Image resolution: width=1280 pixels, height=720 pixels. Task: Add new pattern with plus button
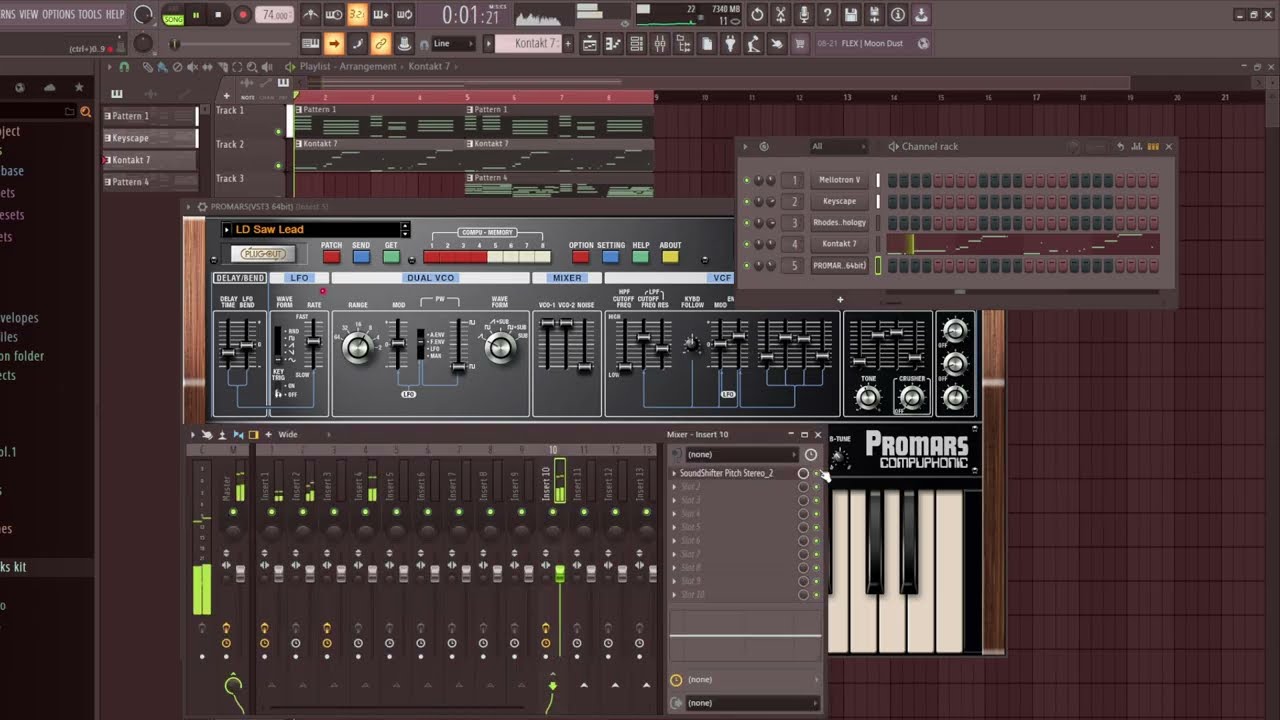coord(568,44)
